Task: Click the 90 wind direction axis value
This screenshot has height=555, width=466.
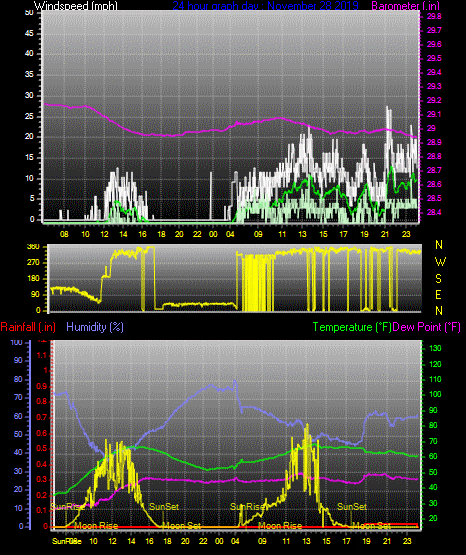Action: tap(35, 294)
